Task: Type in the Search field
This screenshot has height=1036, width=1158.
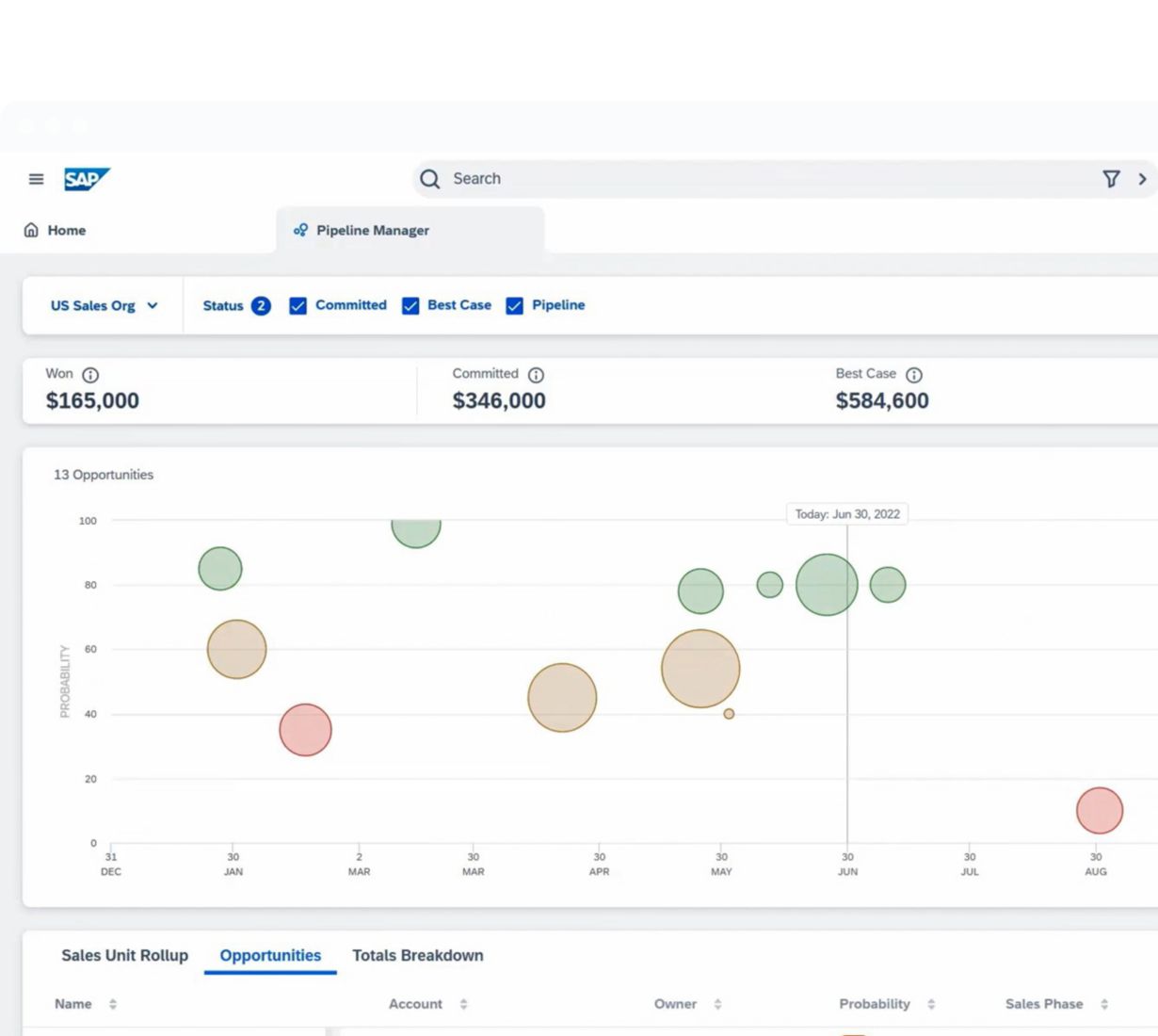Action: coord(753,179)
